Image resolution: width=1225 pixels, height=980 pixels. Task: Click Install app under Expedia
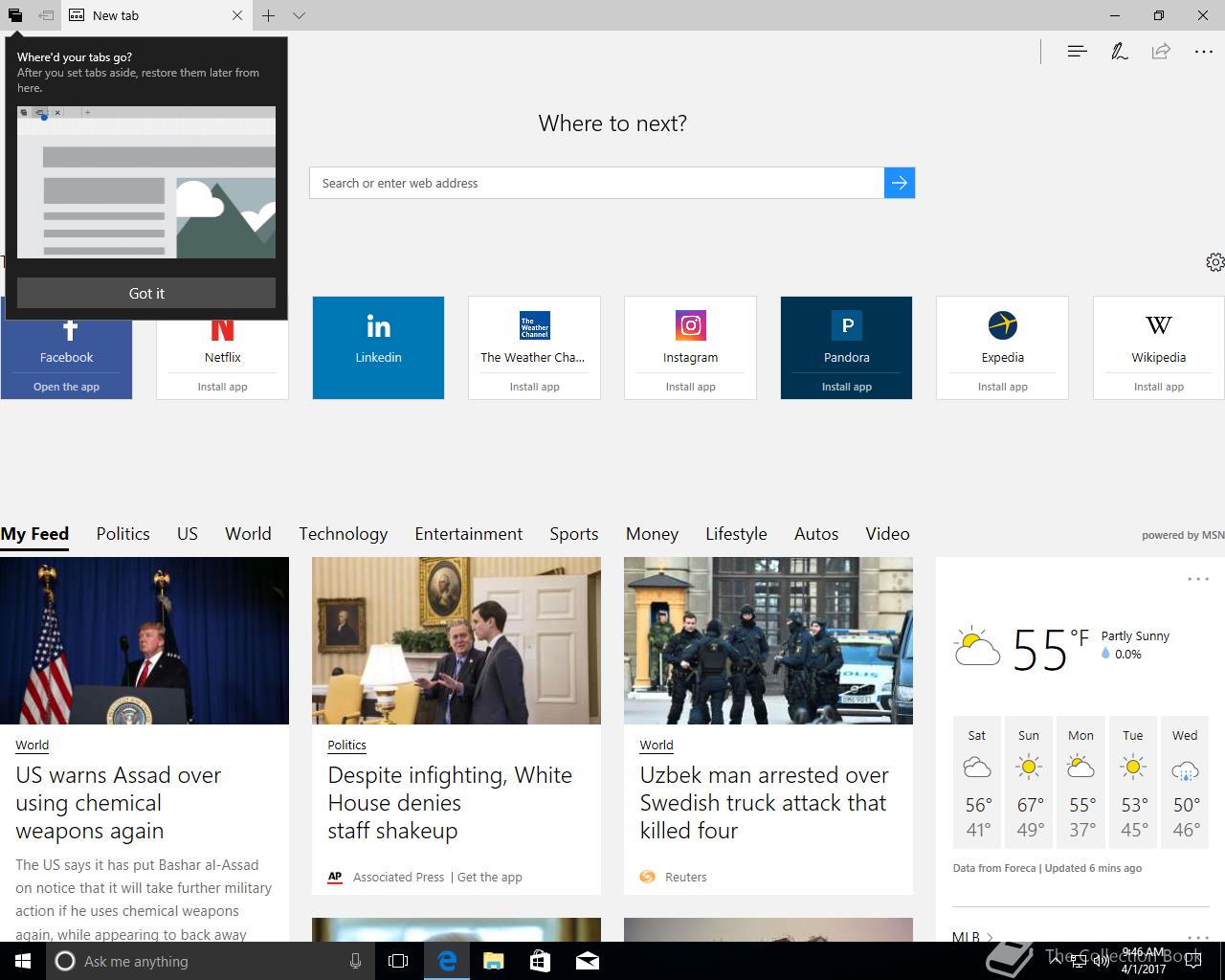1002,387
